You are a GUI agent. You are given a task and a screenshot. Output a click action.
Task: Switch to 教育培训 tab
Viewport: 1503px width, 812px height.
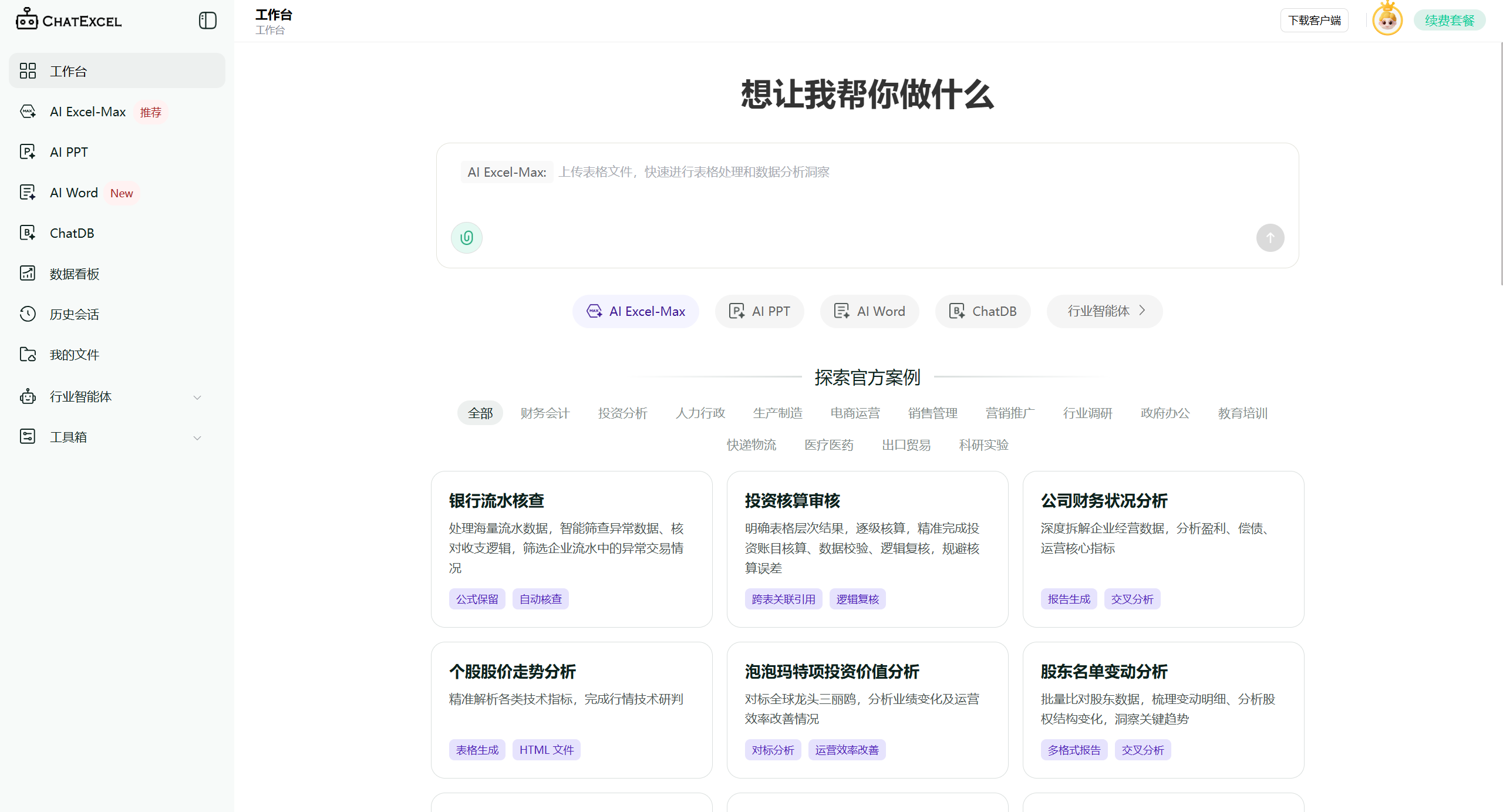1242,413
